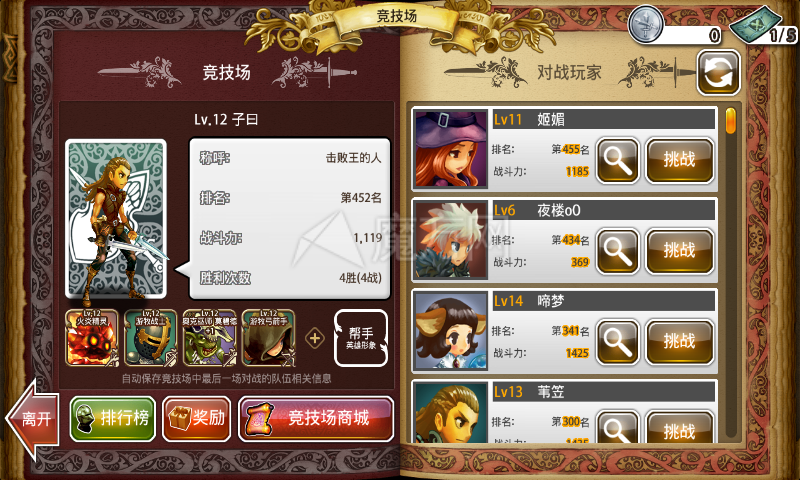Challenge Lv14 player 啼梦

[x=679, y=342]
